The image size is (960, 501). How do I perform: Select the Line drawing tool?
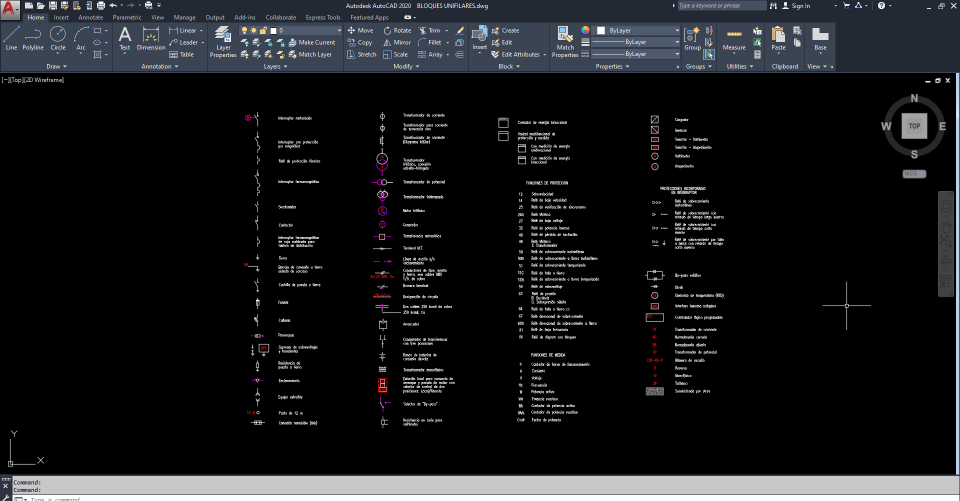click(11, 38)
